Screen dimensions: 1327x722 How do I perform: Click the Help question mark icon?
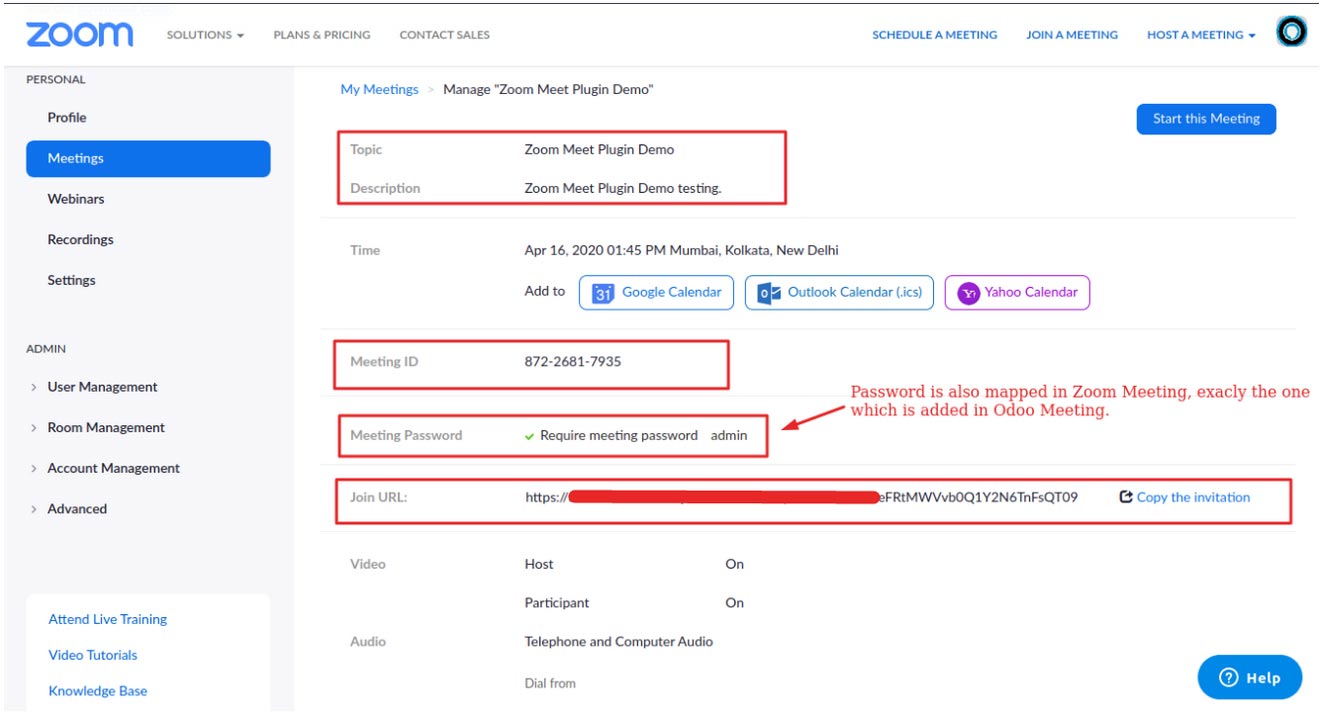pos(1229,678)
